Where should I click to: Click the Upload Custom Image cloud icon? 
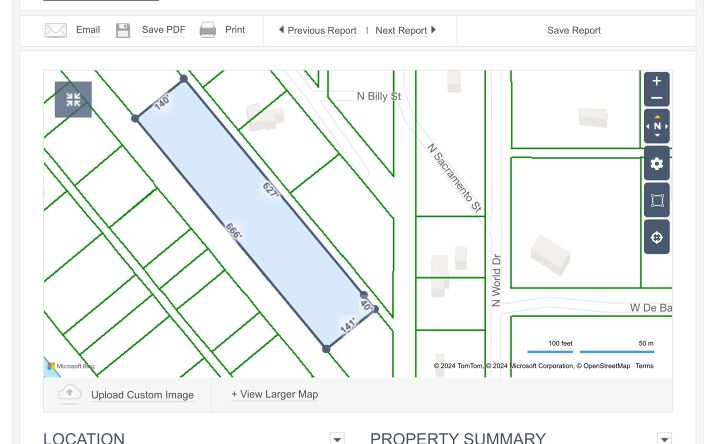coord(69,393)
